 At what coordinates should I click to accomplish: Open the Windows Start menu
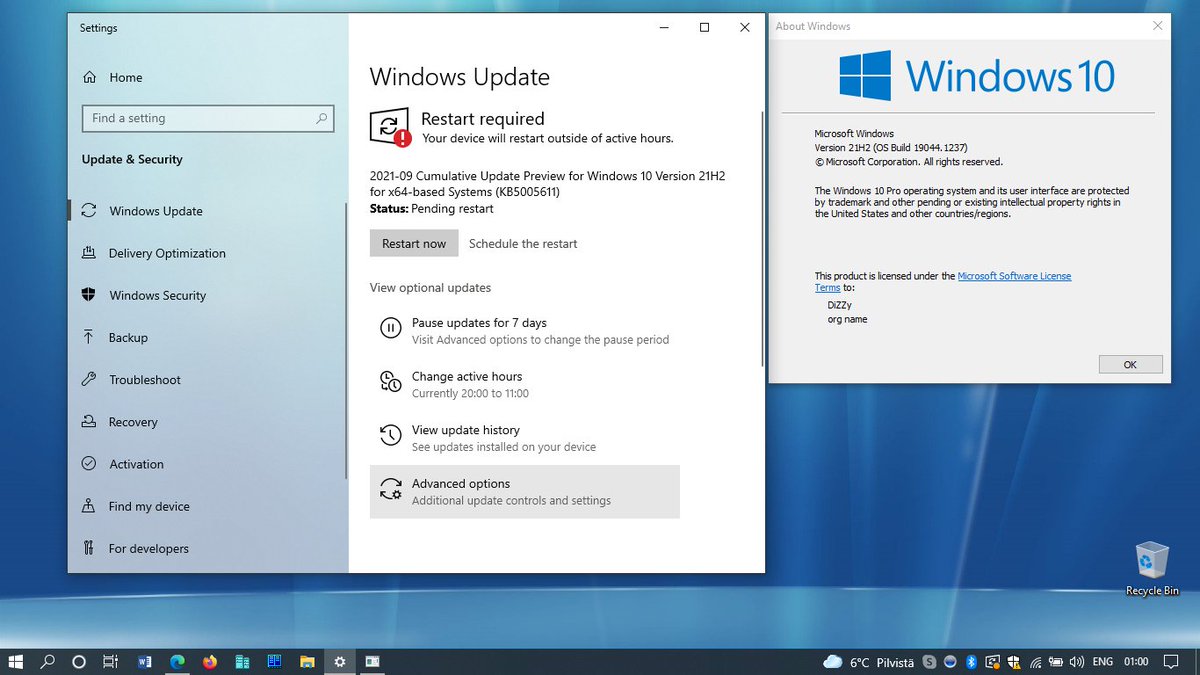pyautogui.click(x=16, y=662)
